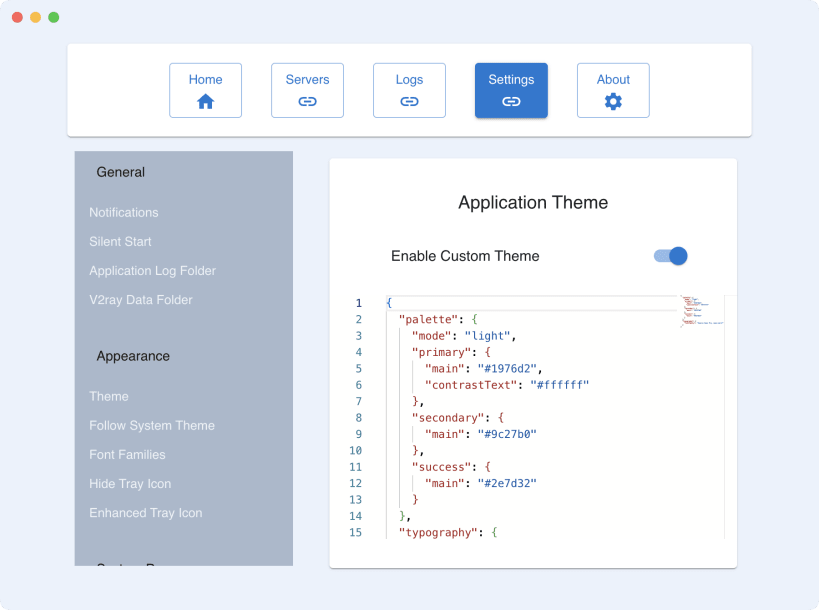Jump to Hide Tray Icon setting

(130, 484)
